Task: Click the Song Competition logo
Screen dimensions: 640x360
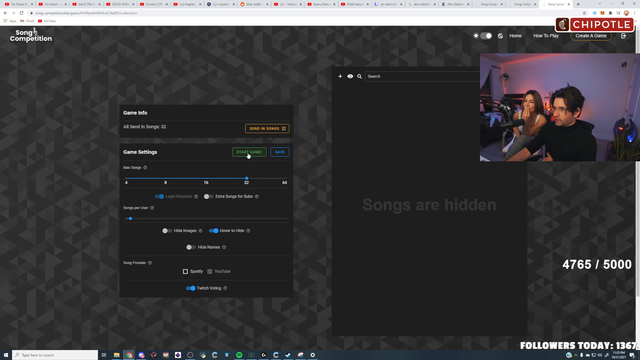Action: click(x=31, y=35)
